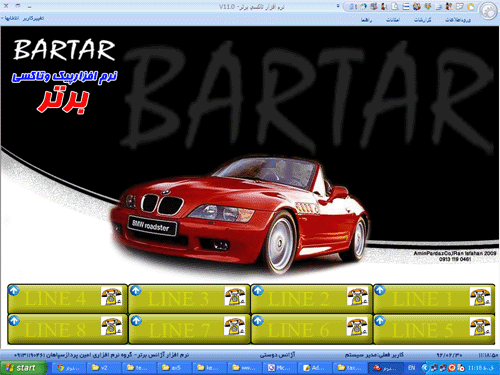Click the telephone icon on LINE 6
Viewport: 500px width, 375px height.
(357, 326)
